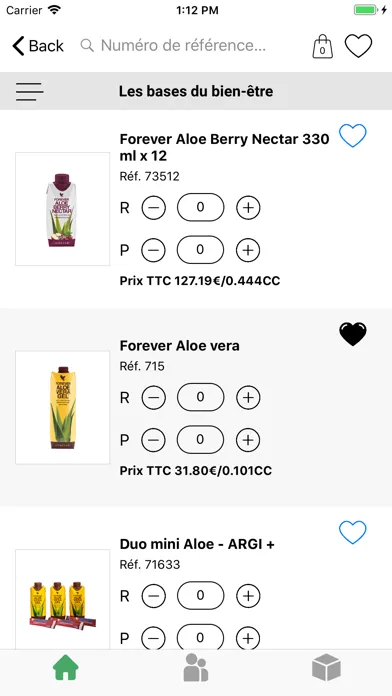Decrease P quantity for Aloe Berry Nectar
This screenshot has height=696, width=392.
(x=154, y=250)
